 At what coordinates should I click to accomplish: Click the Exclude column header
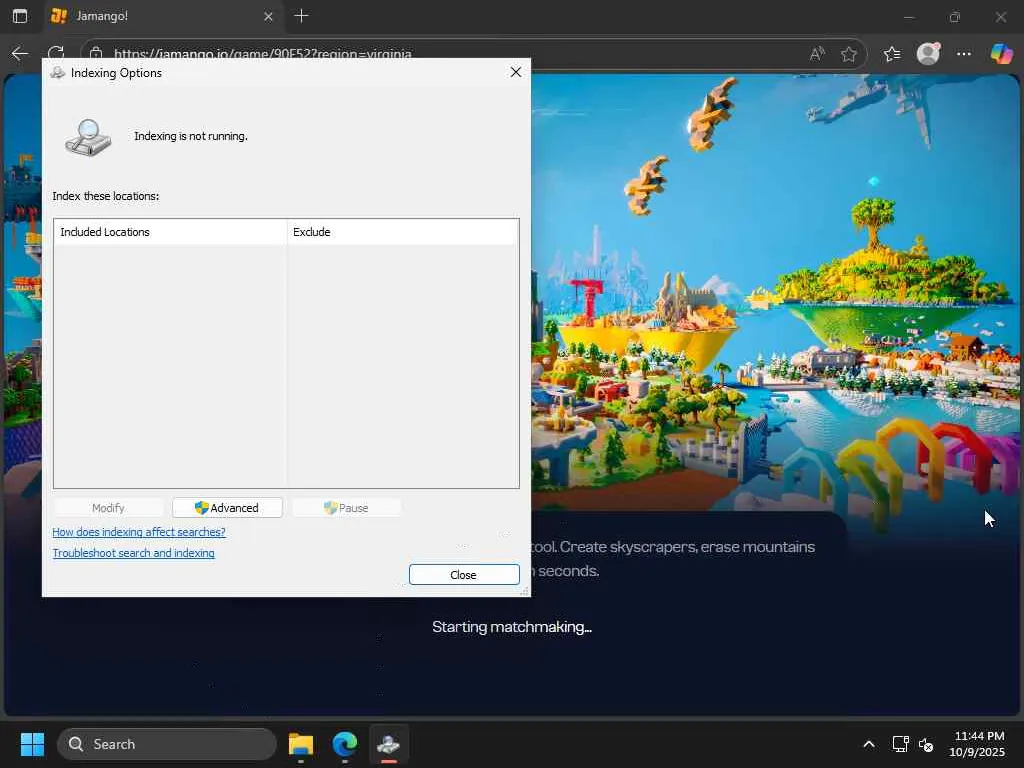tap(403, 232)
